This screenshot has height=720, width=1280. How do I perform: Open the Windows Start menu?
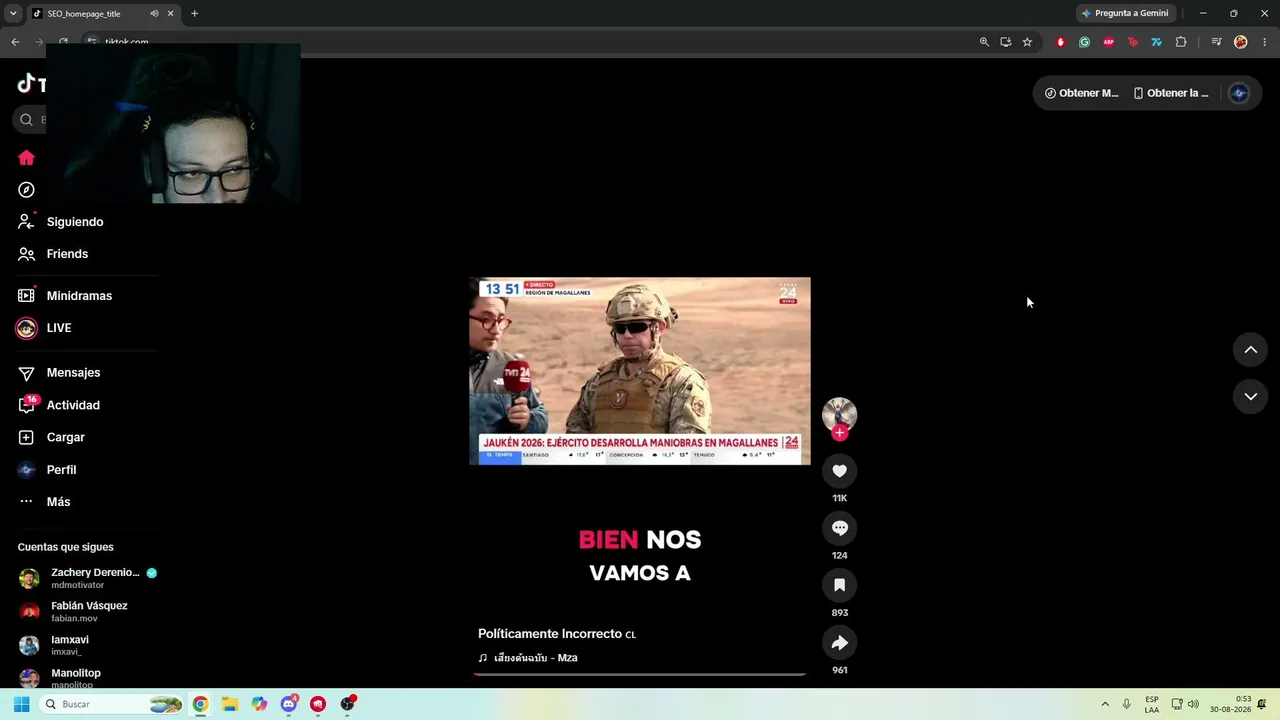pos(21,704)
